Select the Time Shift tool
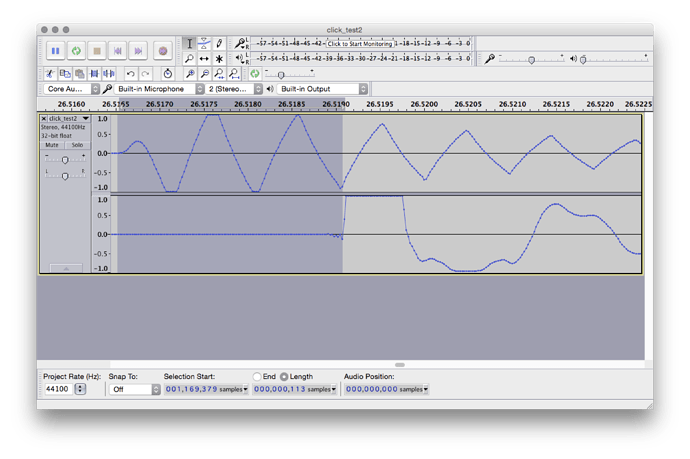The height and width of the screenshot is (459, 690). point(204,59)
